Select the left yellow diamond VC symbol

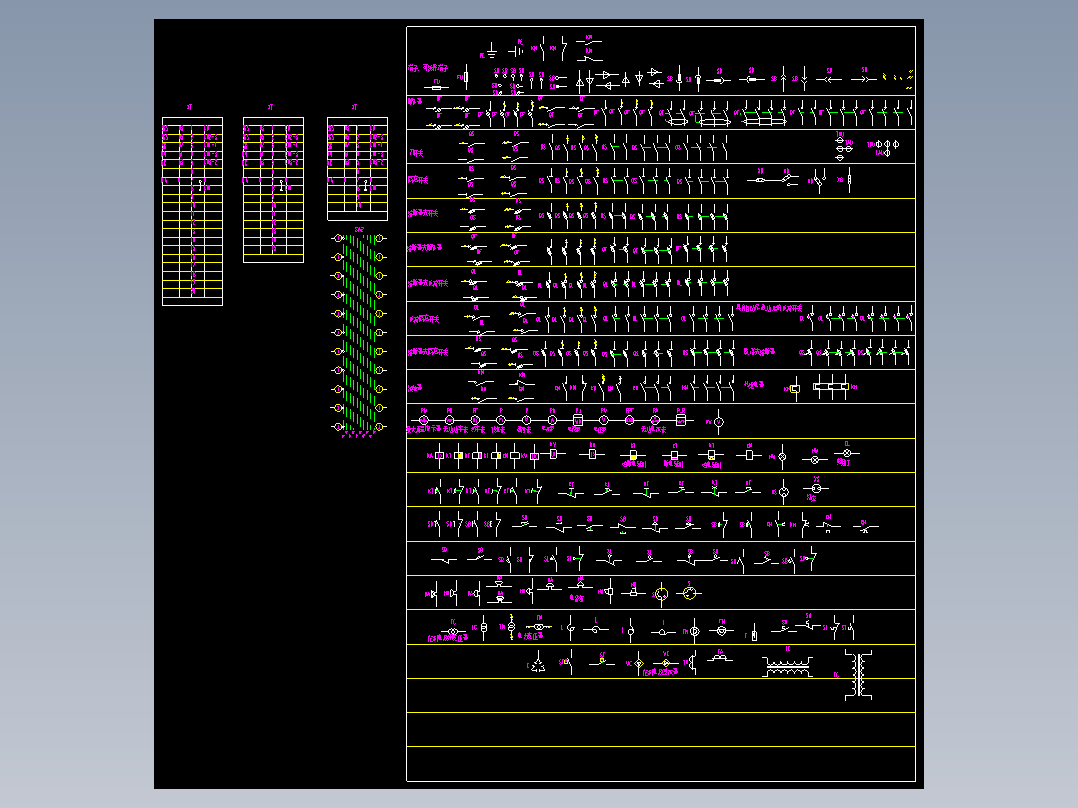[x=639, y=663]
